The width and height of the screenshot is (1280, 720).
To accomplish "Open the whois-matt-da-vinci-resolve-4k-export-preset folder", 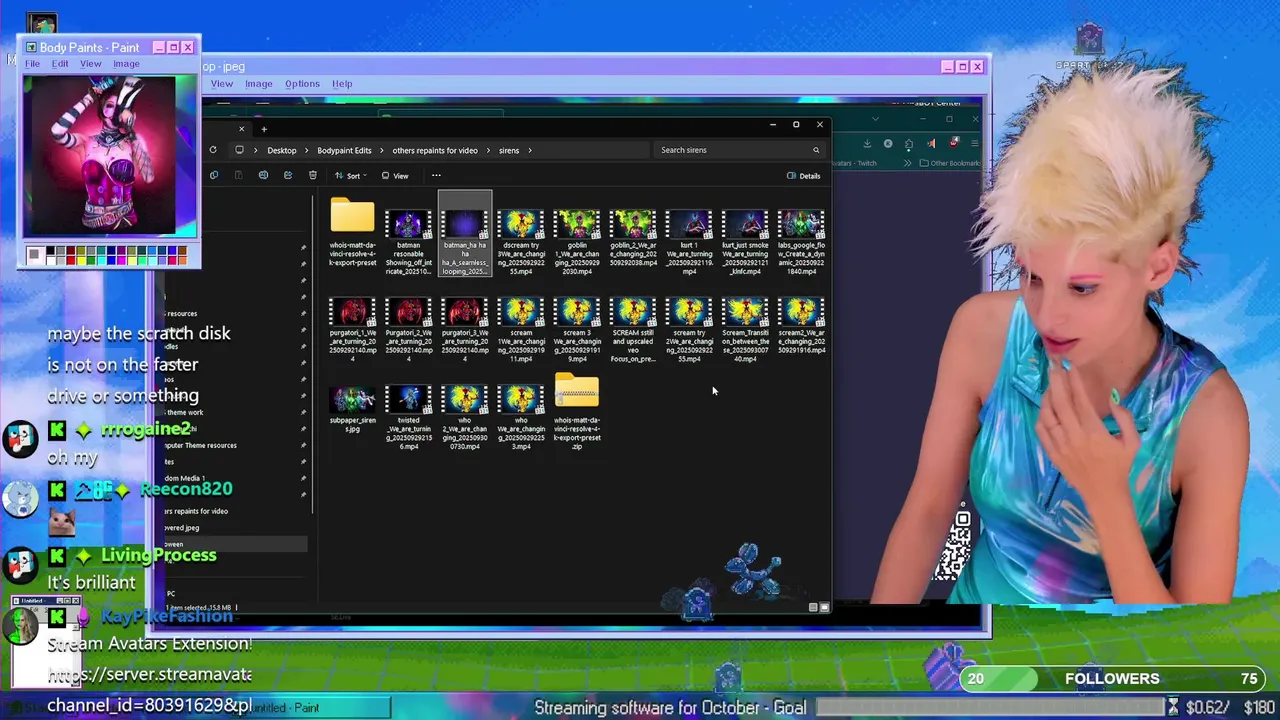I will pyautogui.click(x=352, y=233).
